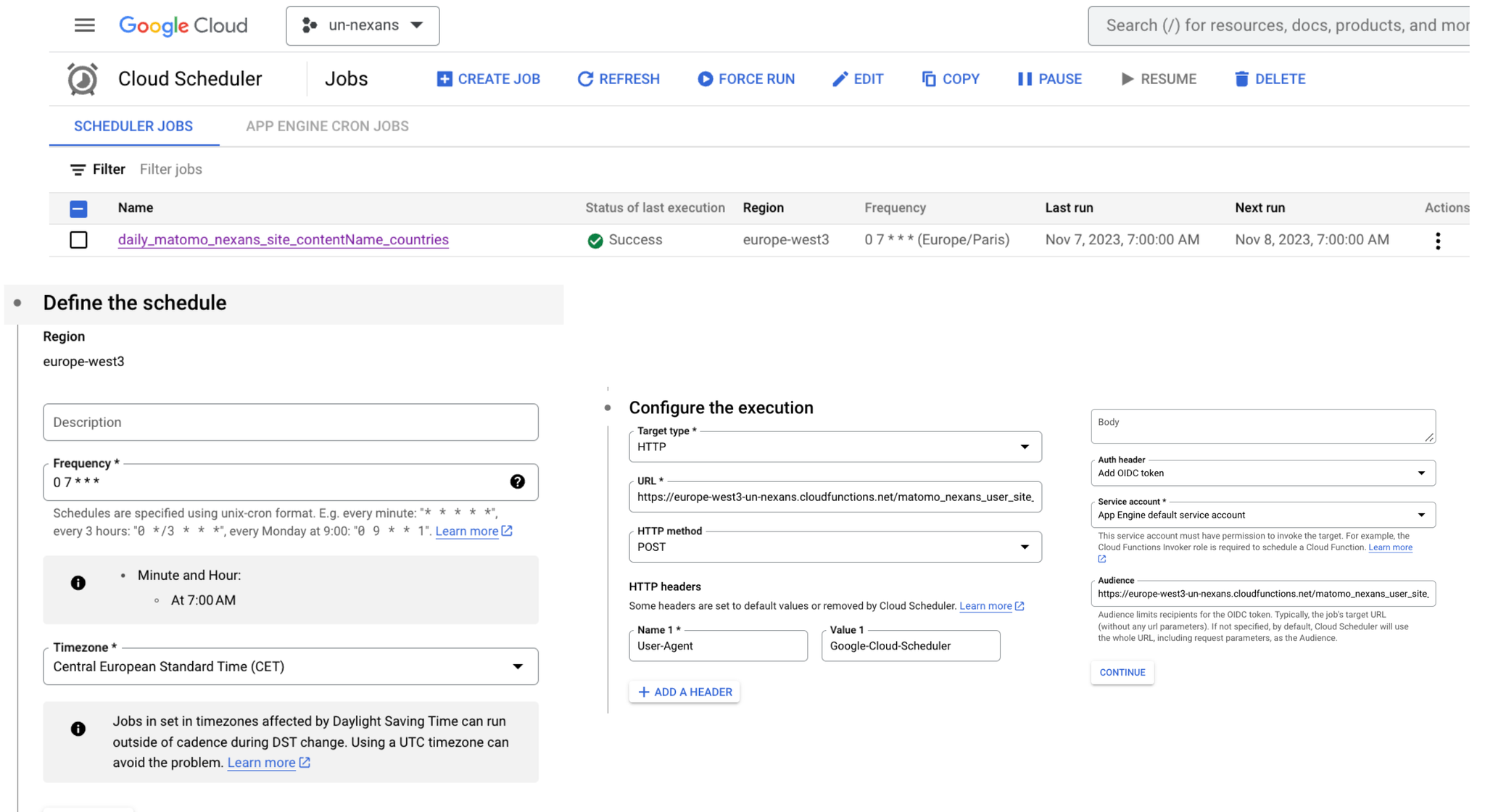Click the Cloud Scheduler clock icon

83,79
